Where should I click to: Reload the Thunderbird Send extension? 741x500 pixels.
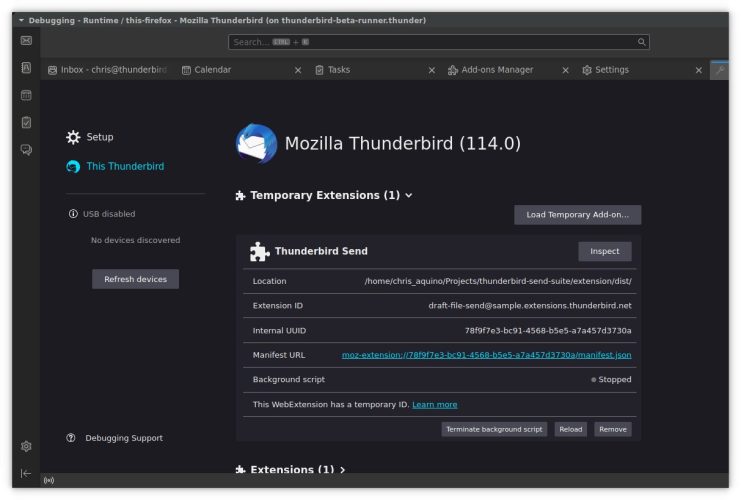[571, 429]
